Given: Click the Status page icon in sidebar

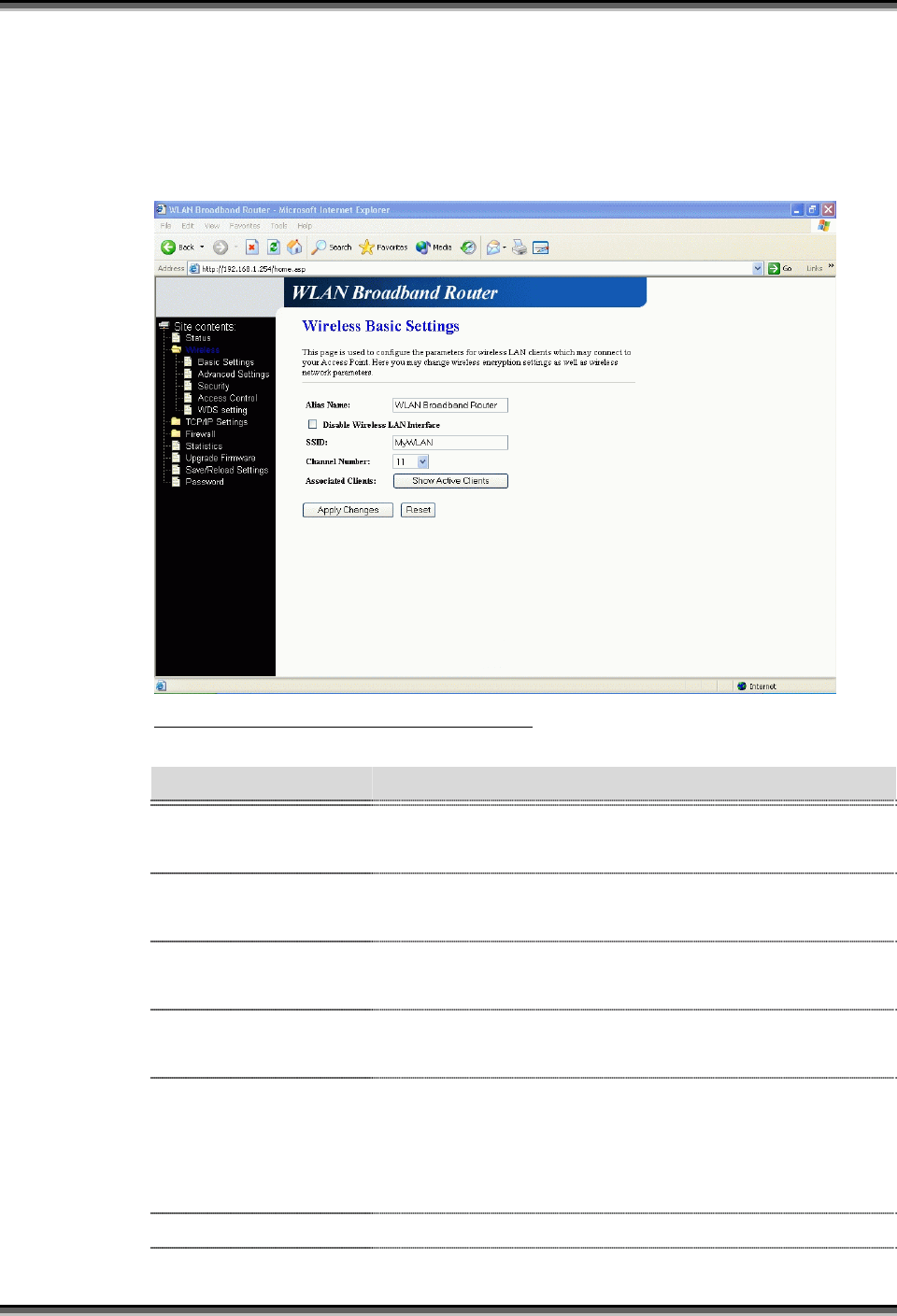Looking at the screenshot, I should 176,337.
